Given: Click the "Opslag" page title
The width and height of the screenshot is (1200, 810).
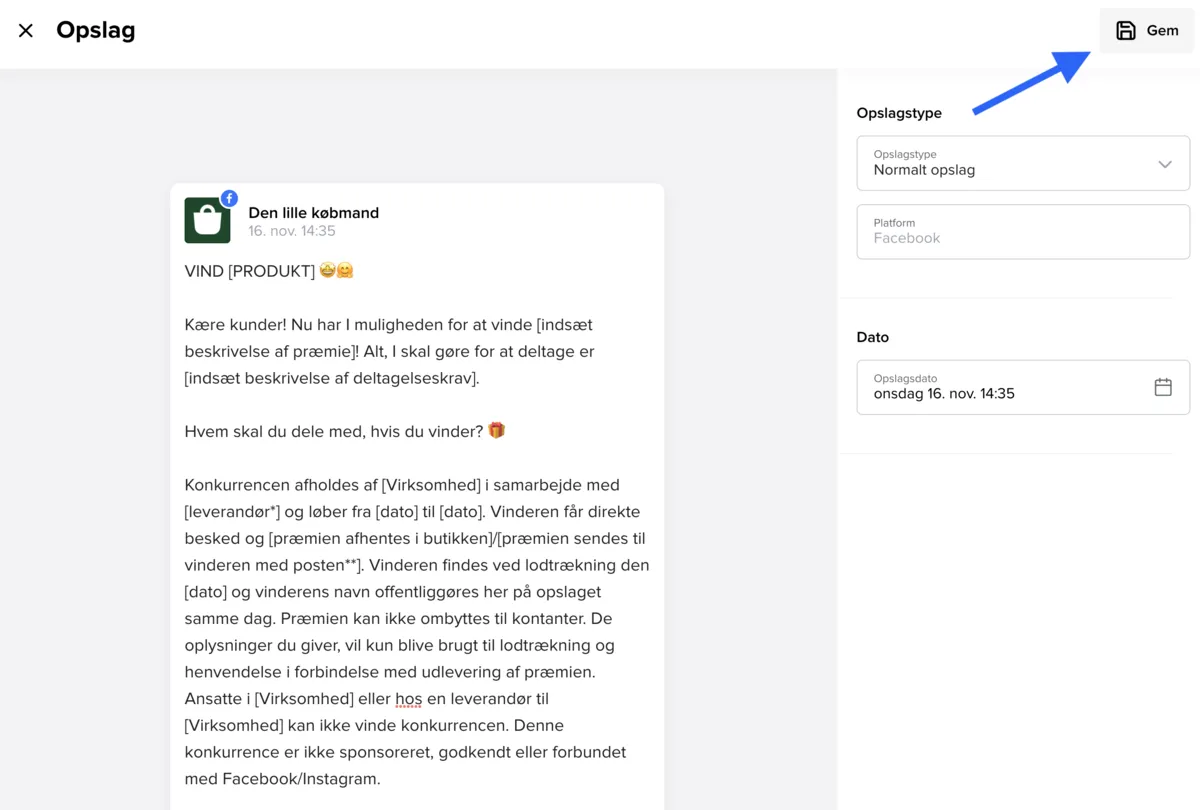Looking at the screenshot, I should 96,31.
